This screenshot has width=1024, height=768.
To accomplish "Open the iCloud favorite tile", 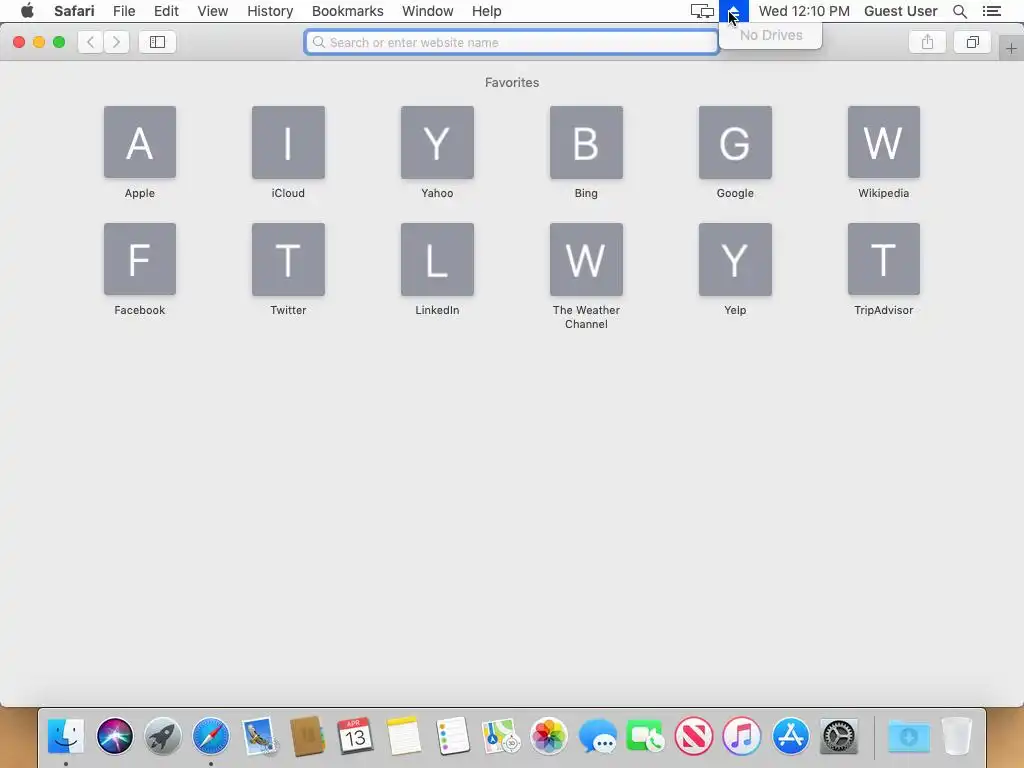I will (288, 142).
